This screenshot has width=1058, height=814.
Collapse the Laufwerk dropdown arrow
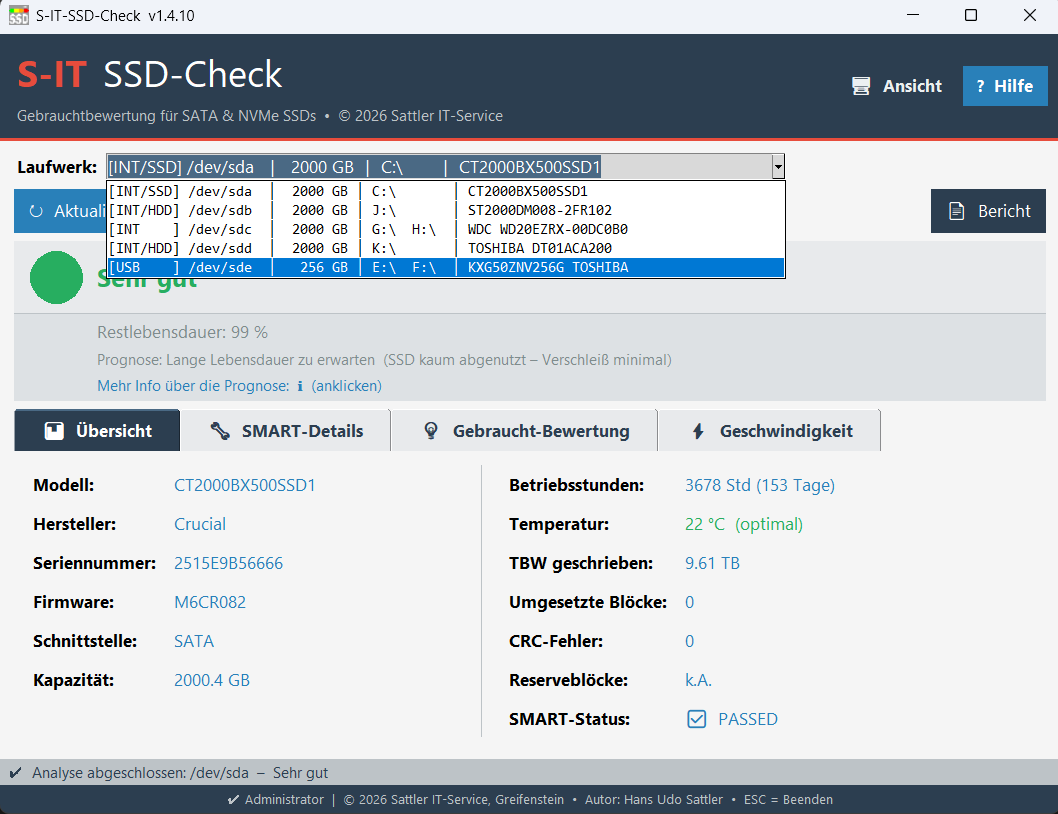[778, 167]
